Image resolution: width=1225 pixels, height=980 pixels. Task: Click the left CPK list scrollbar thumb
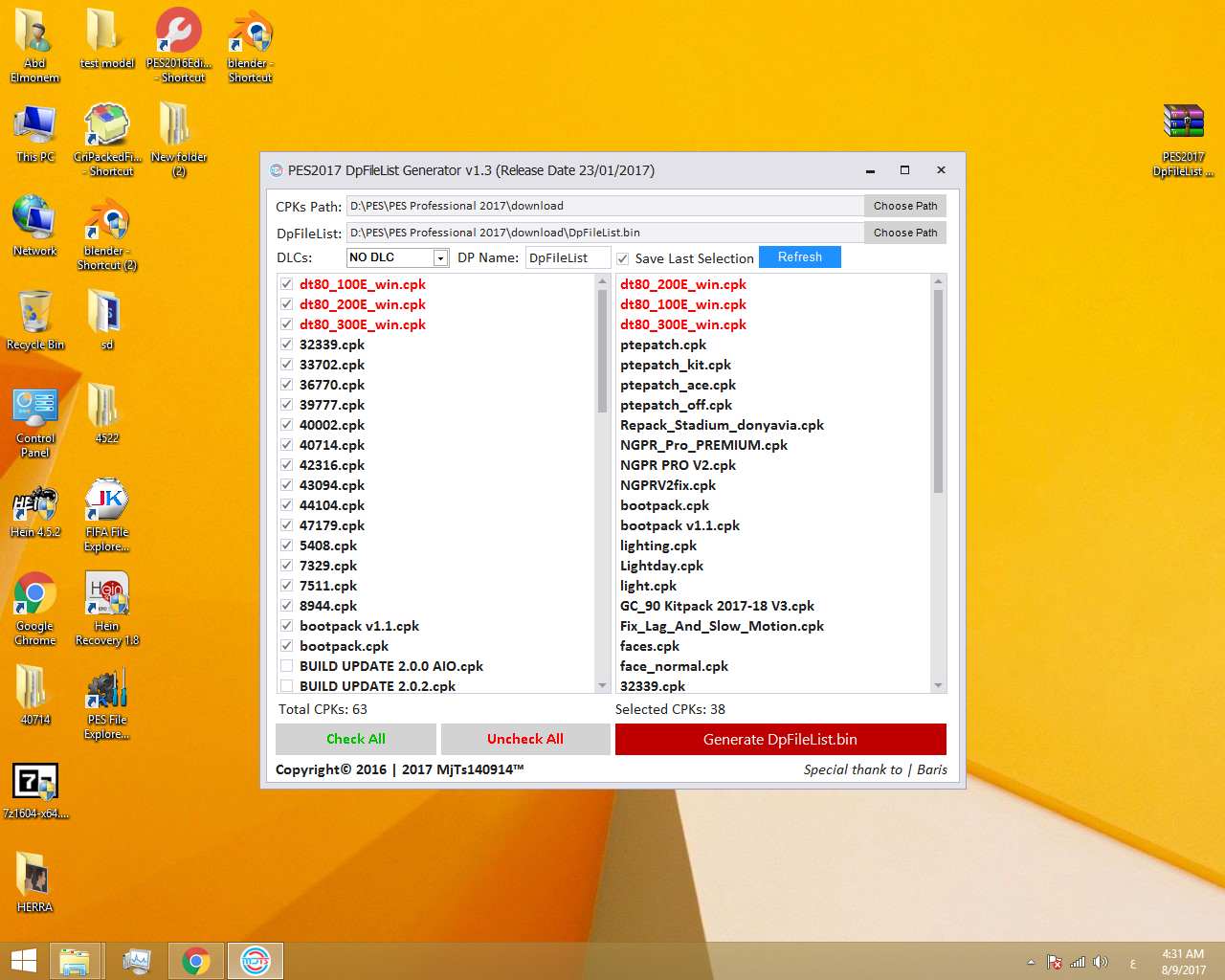[x=603, y=350]
